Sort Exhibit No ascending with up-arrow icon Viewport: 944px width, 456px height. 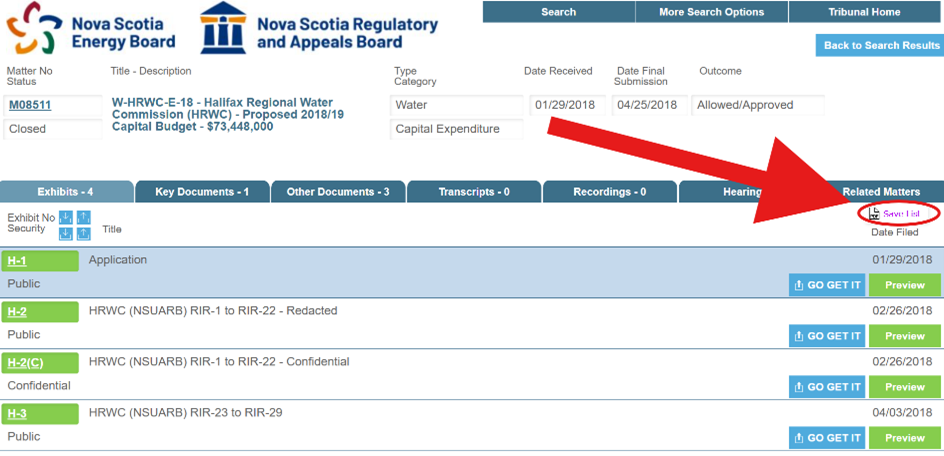tap(84, 218)
